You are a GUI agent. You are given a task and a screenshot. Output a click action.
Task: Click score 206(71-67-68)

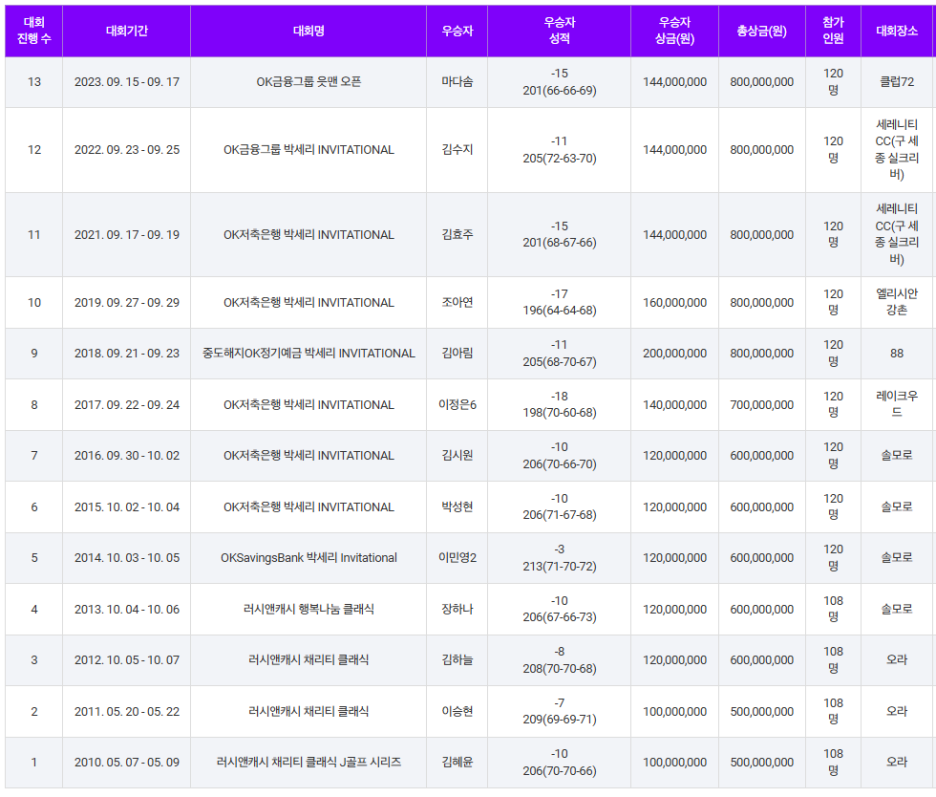(x=559, y=515)
